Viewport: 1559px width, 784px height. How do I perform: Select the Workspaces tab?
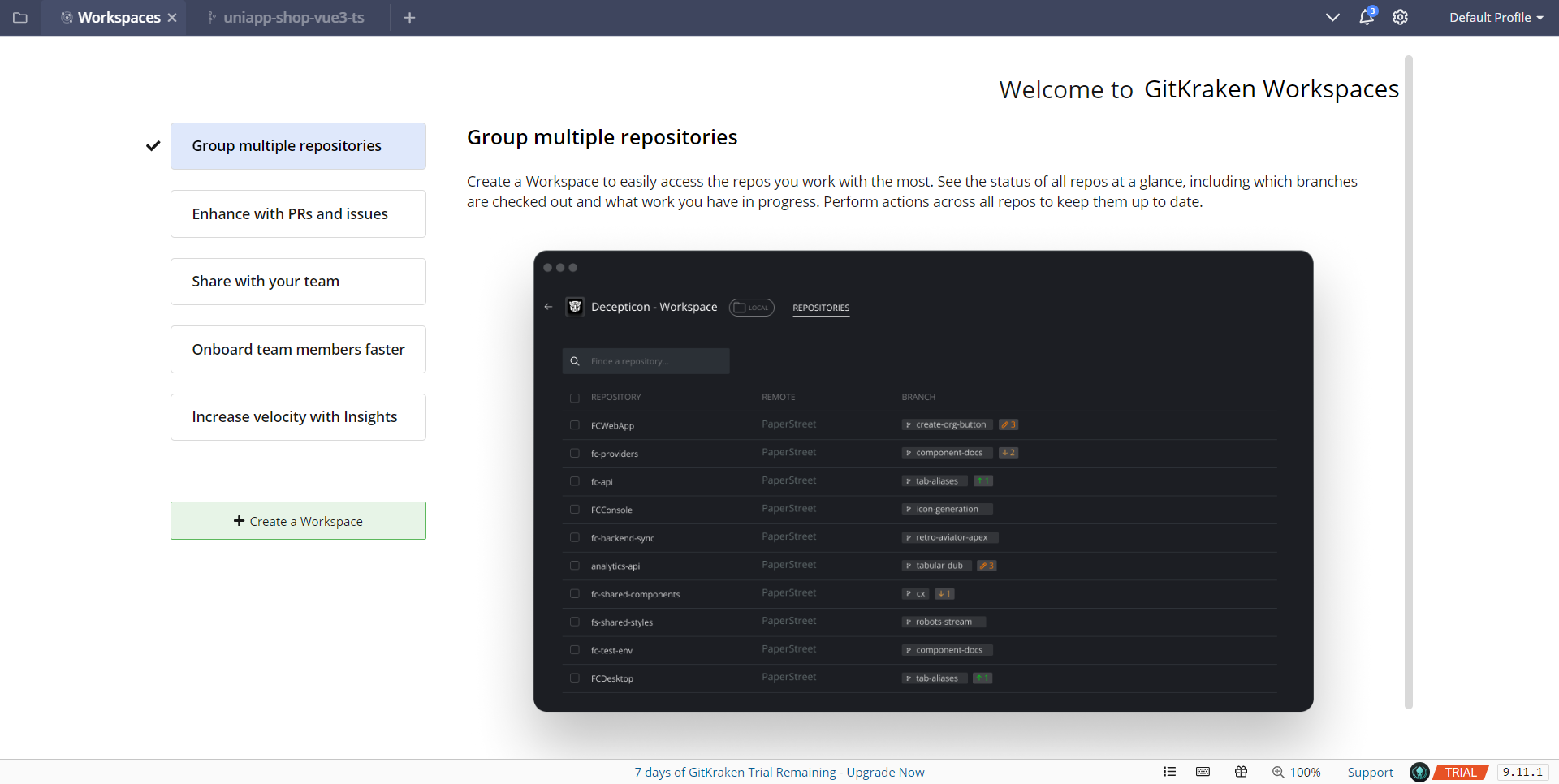point(119,17)
